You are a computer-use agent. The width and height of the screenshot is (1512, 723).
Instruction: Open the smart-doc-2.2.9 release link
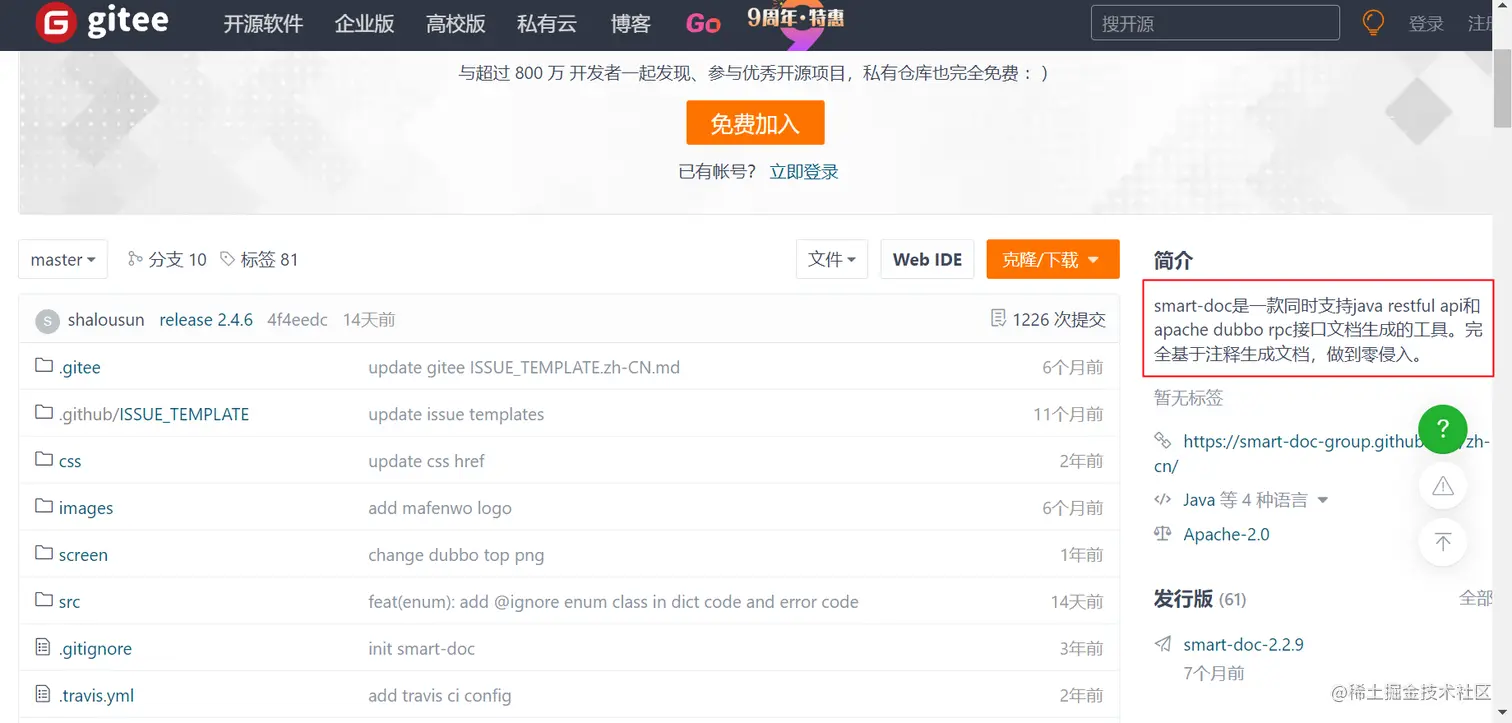click(x=1243, y=644)
